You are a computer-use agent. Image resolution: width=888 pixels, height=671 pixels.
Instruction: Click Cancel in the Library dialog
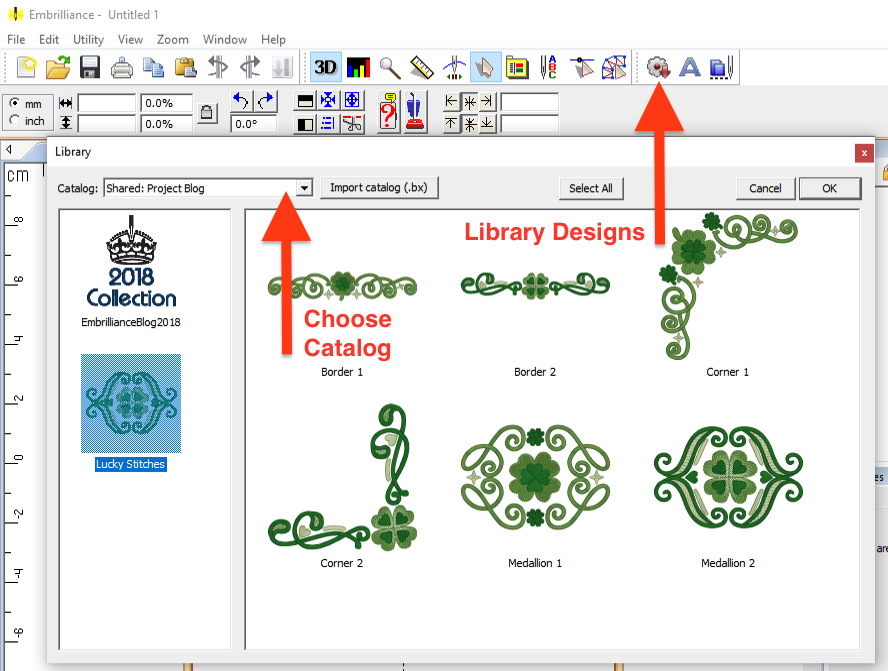pos(765,188)
